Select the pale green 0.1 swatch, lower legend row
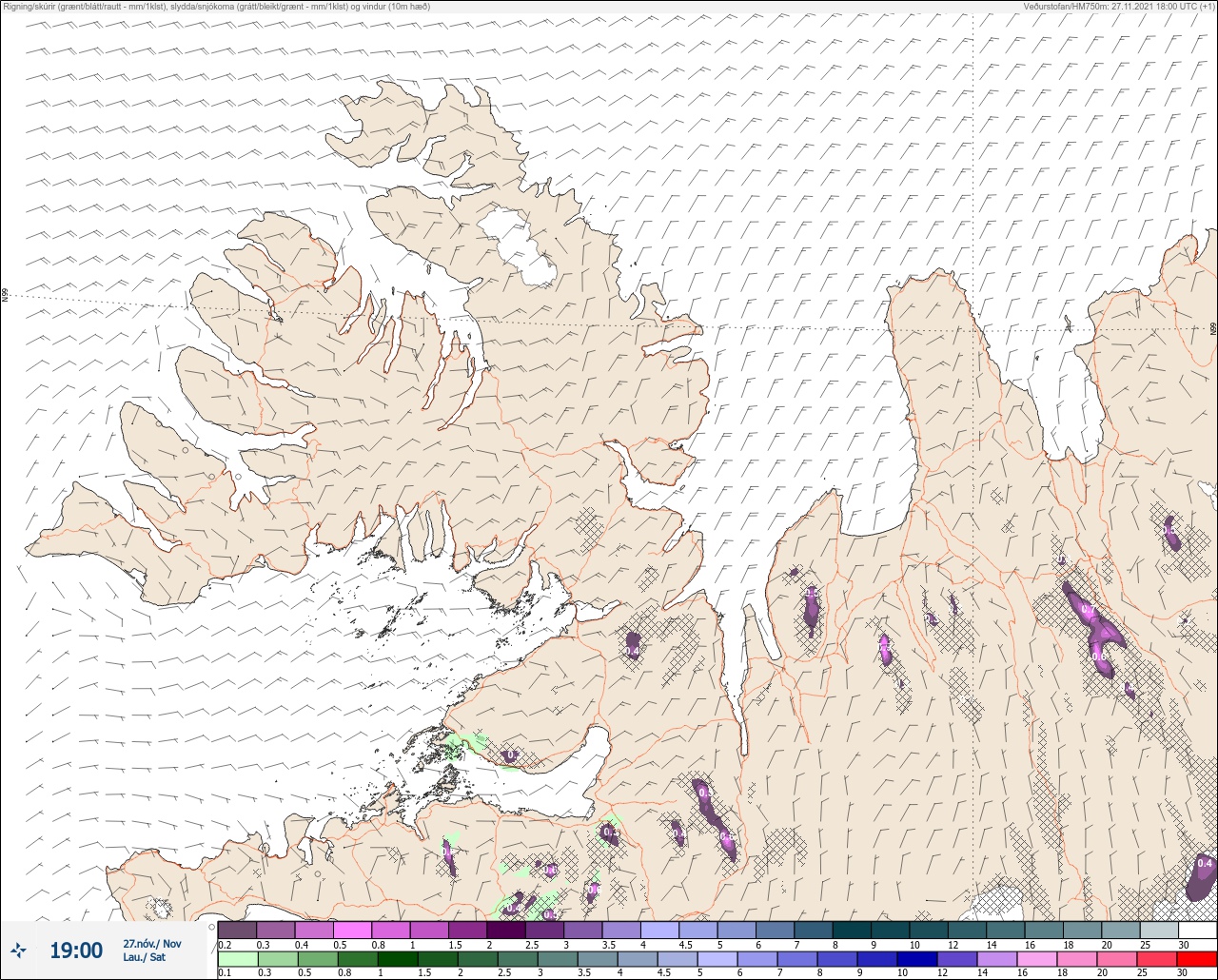Screen dimensions: 1218x980 click(x=237, y=957)
